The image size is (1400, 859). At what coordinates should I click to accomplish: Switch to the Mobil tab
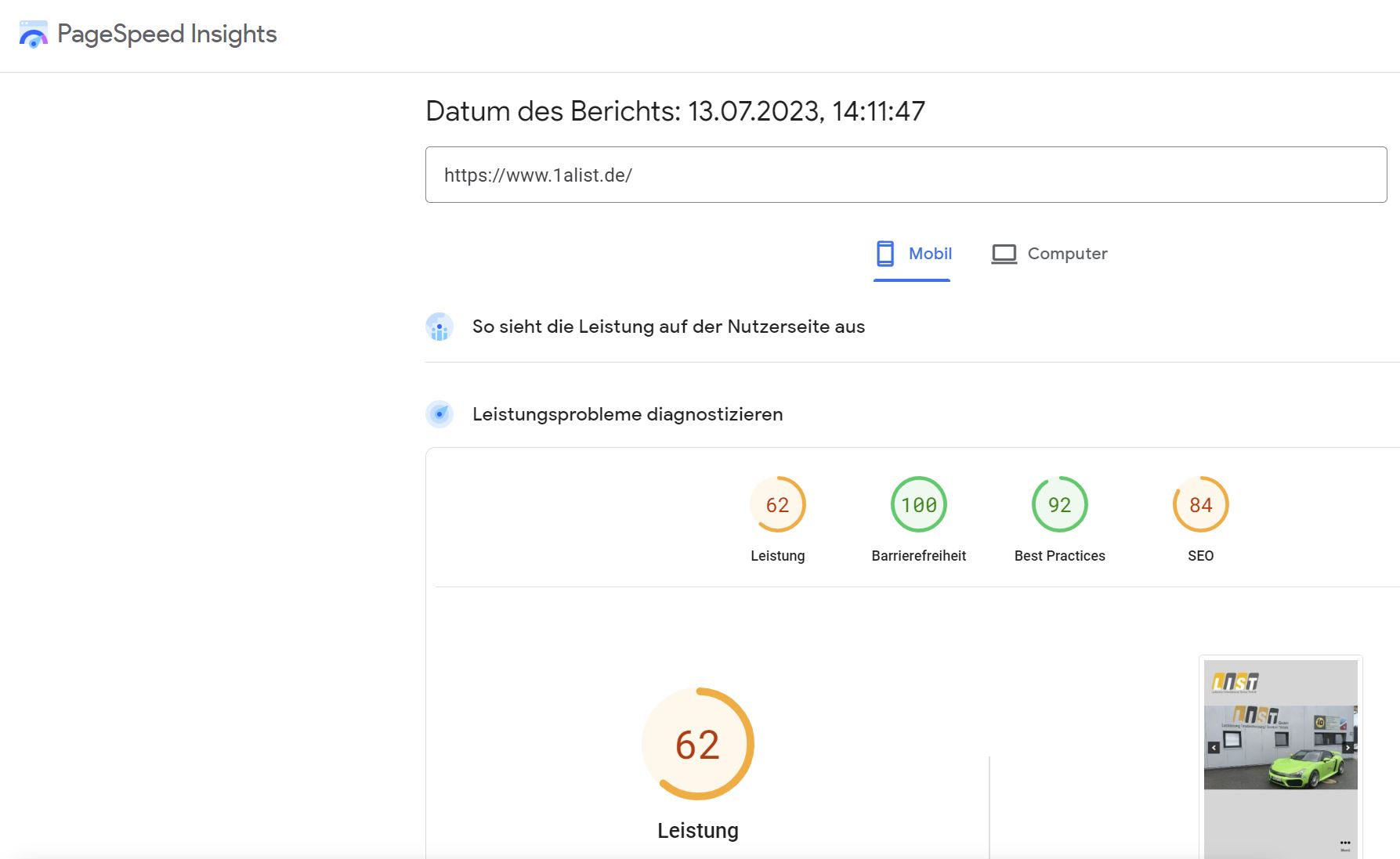pos(912,254)
